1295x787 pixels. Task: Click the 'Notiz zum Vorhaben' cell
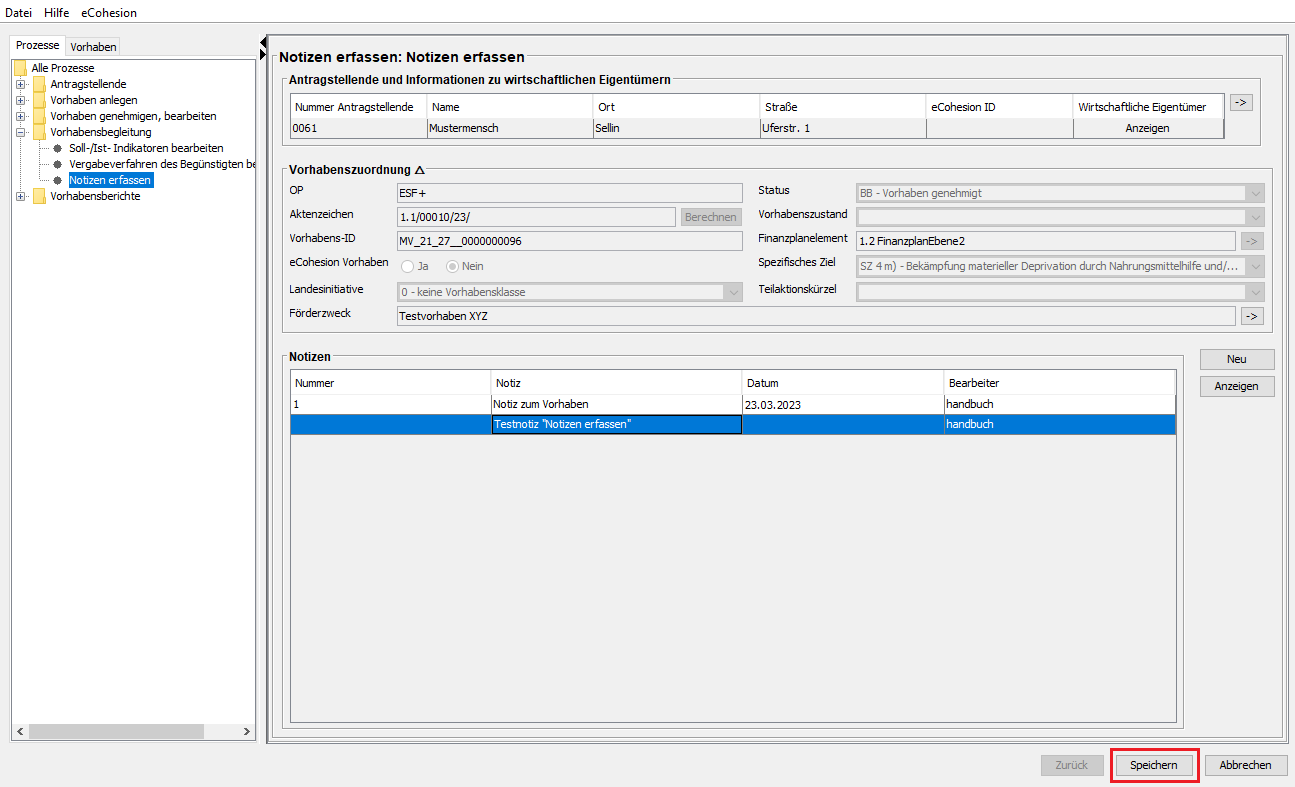pos(616,404)
